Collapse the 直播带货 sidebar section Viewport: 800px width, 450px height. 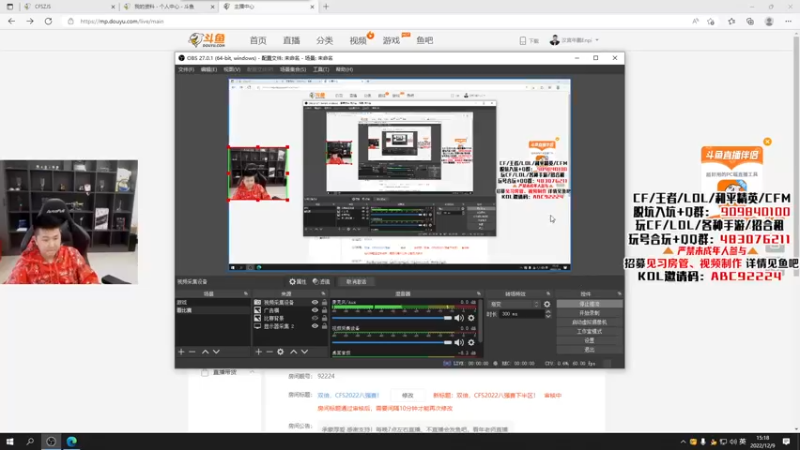(x=252, y=372)
